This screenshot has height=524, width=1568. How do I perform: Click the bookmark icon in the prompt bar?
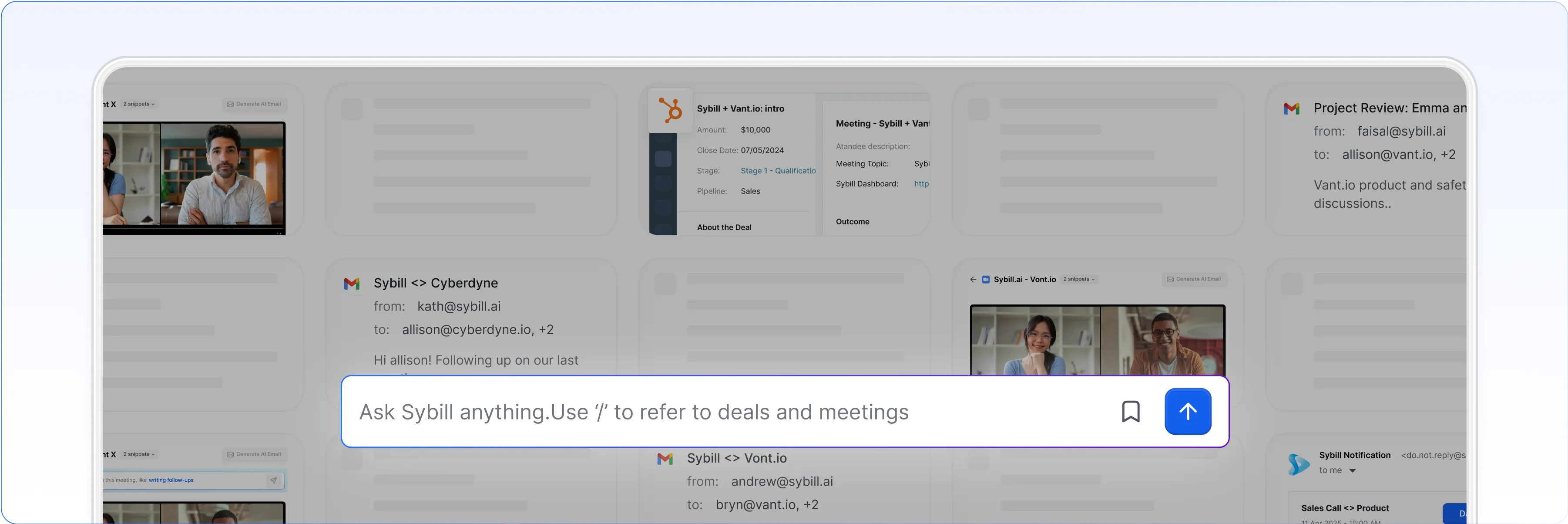pos(1130,411)
